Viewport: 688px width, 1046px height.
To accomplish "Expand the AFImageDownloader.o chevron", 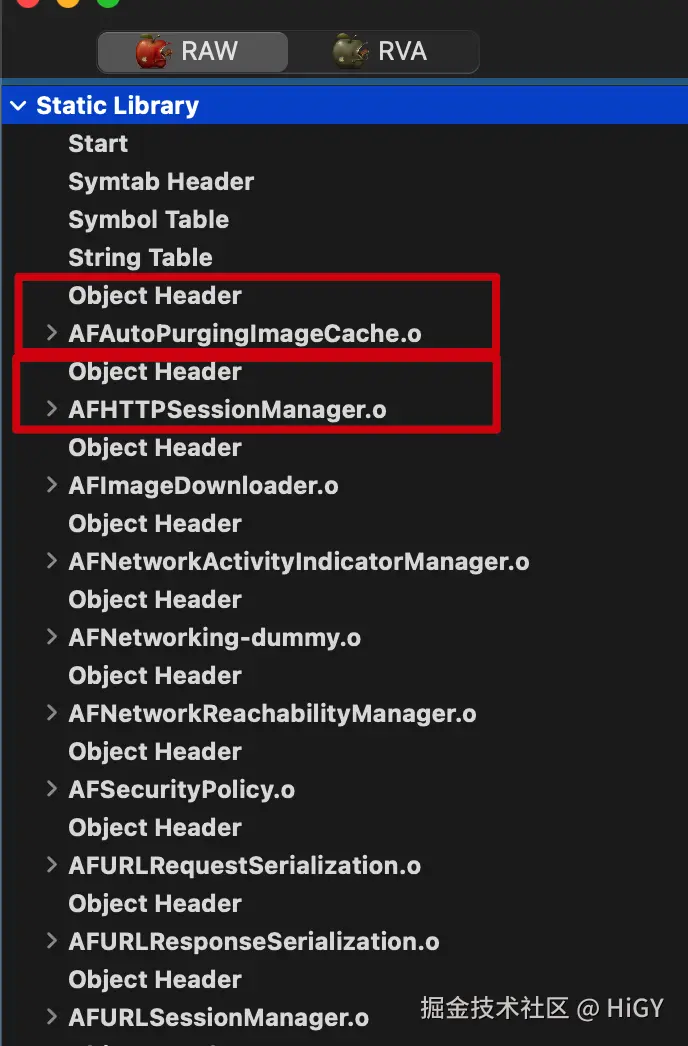I will click(x=52, y=485).
